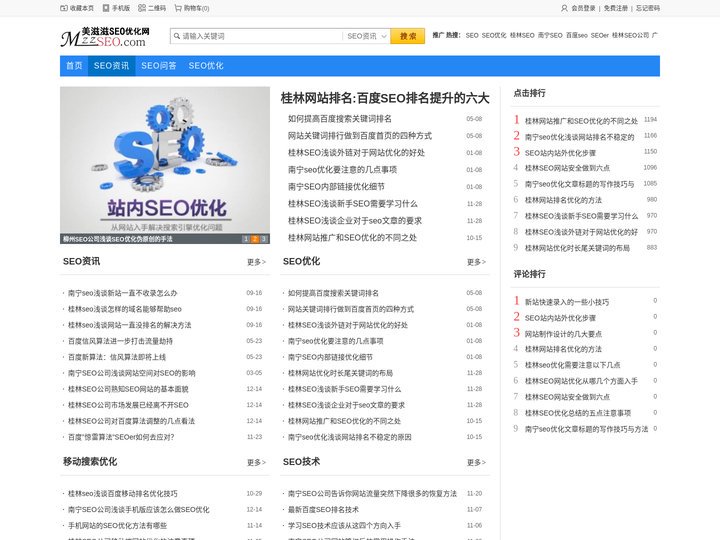Select slide indicator 3 on the banner
This screenshot has height=540, width=720.
click(264, 239)
